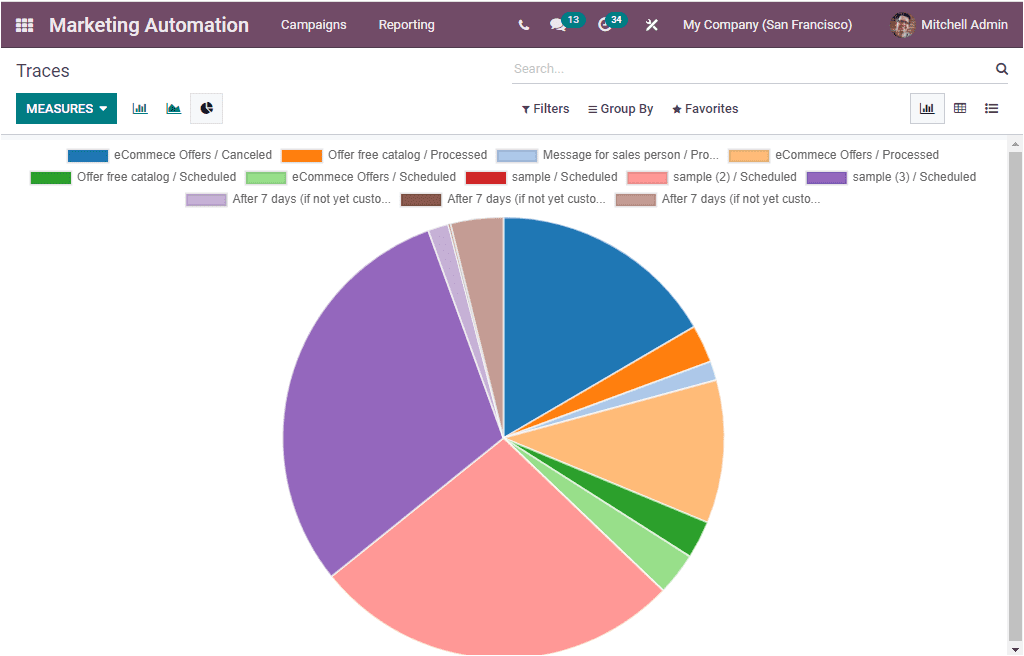The image size is (1024, 656).
Task: Open the Reporting menu
Action: (406, 25)
